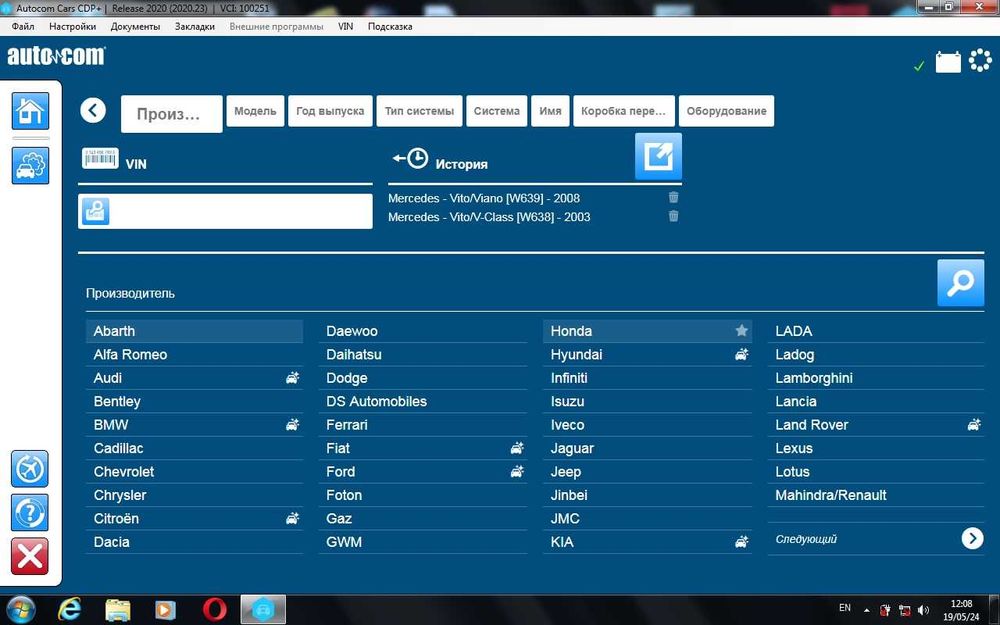Image resolution: width=1000 pixels, height=625 pixels.
Task: Select manufacturer Chevrolet
Action: point(195,472)
